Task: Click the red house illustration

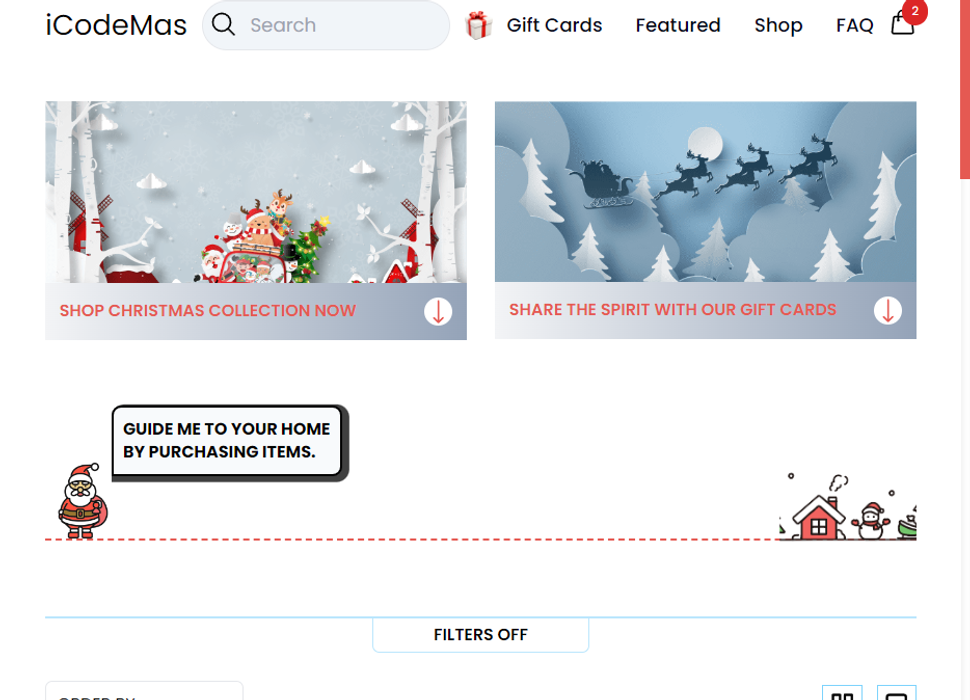Action: 818,516
